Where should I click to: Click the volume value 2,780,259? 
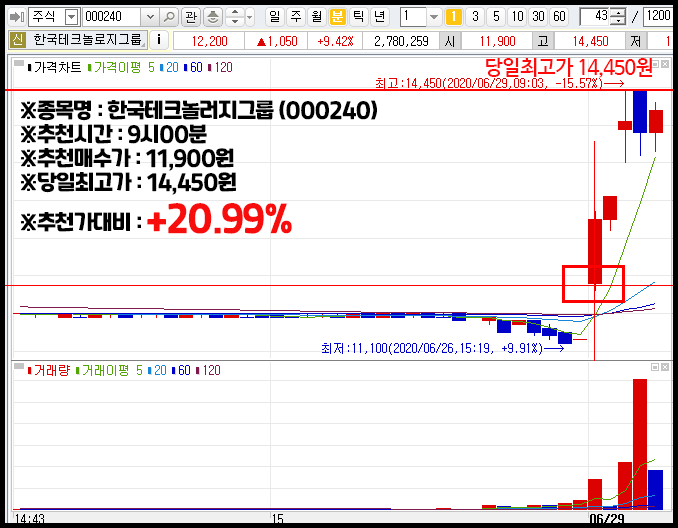tap(401, 41)
